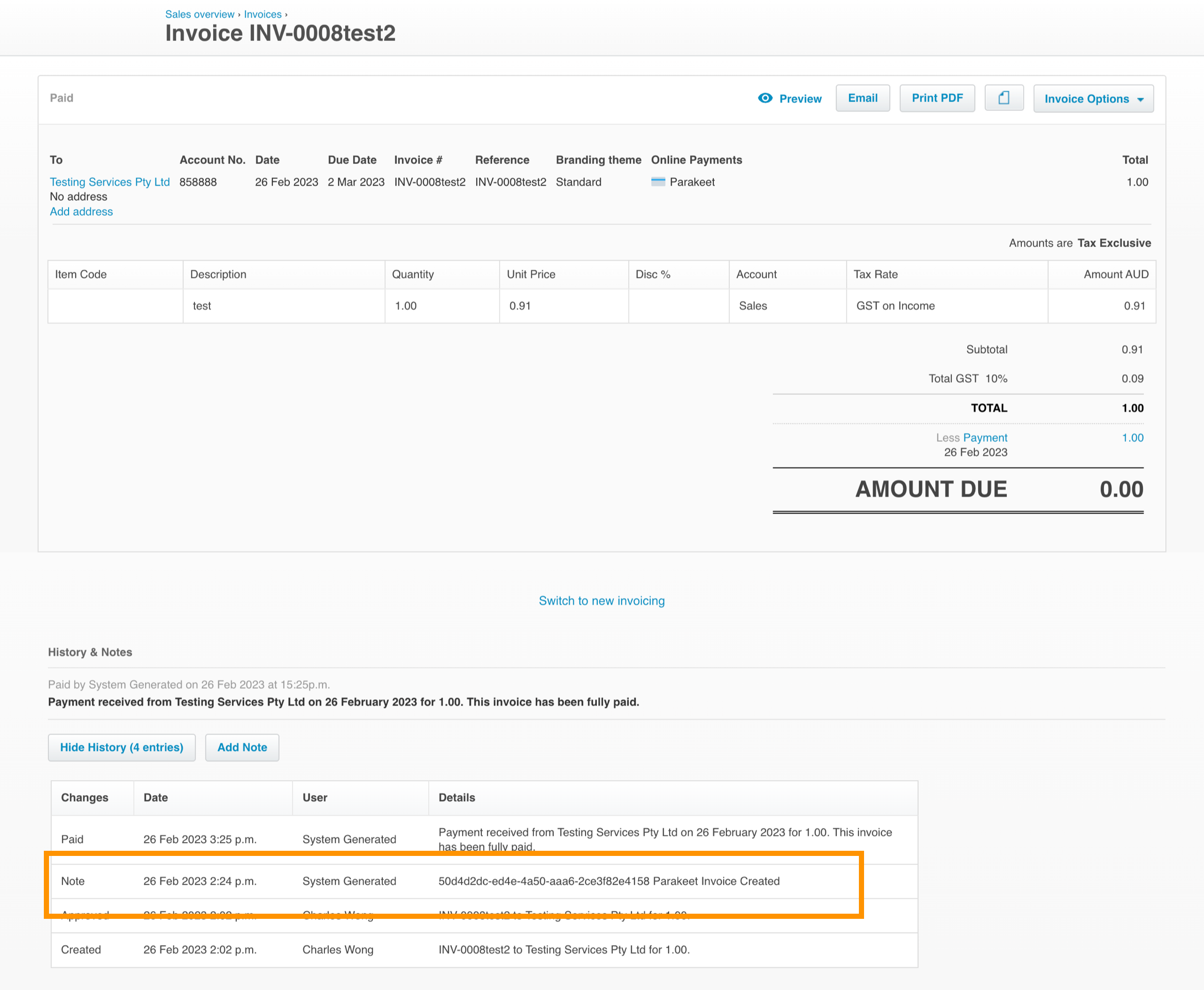Image resolution: width=1204 pixels, height=990 pixels.
Task: Open the Invoice Options dropdown
Action: (1086, 98)
